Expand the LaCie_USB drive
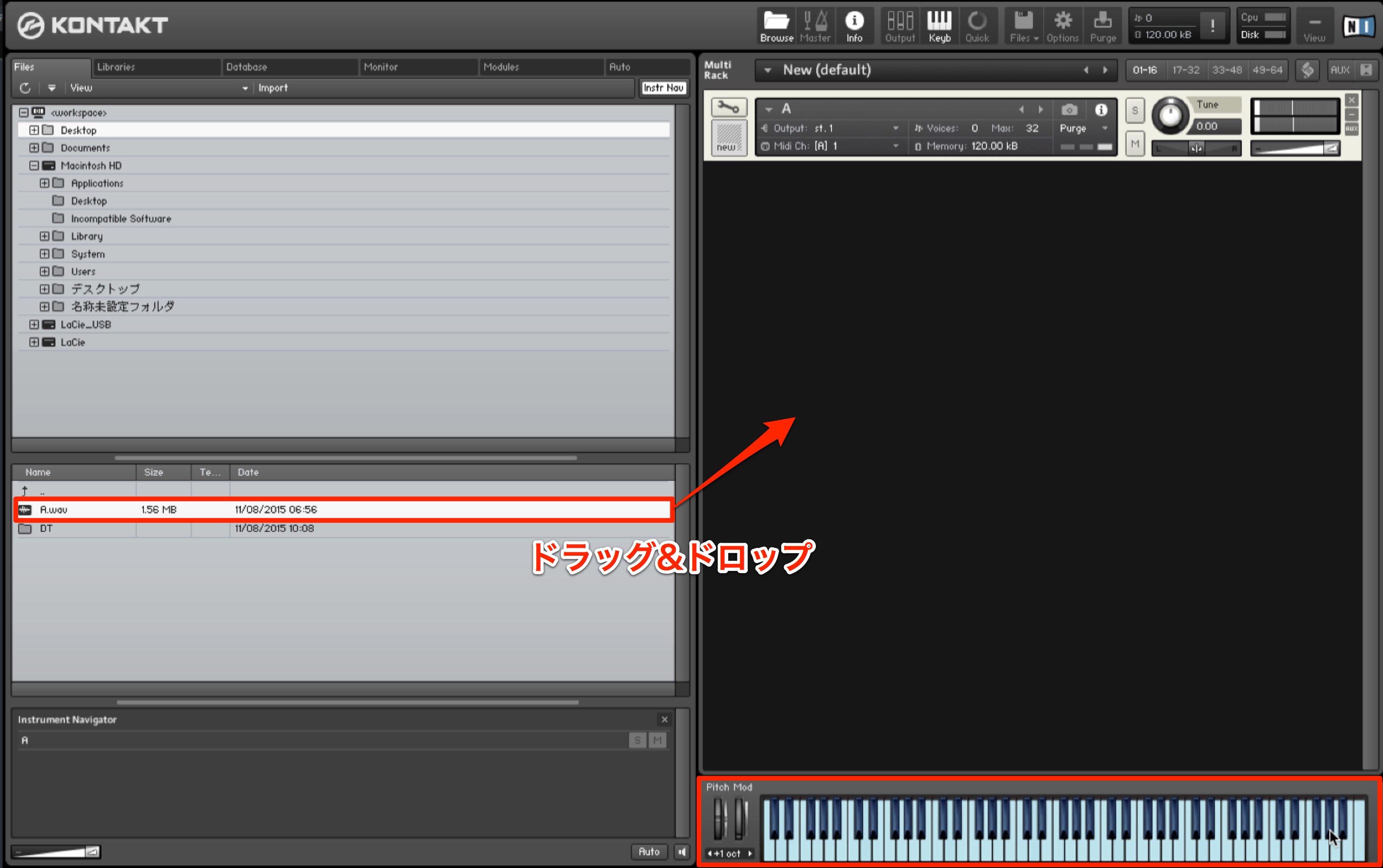Image resolution: width=1383 pixels, height=868 pixels. point(34,324)
